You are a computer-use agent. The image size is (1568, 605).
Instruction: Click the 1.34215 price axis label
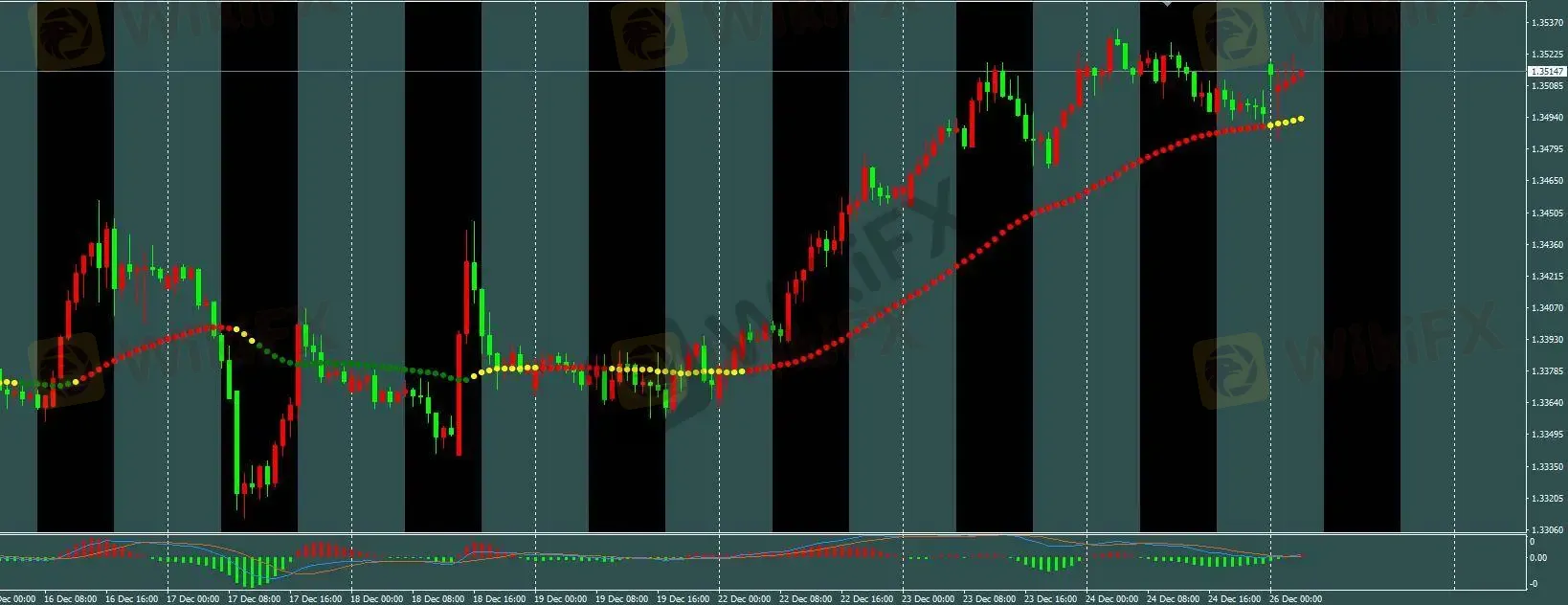point(1548,277)
